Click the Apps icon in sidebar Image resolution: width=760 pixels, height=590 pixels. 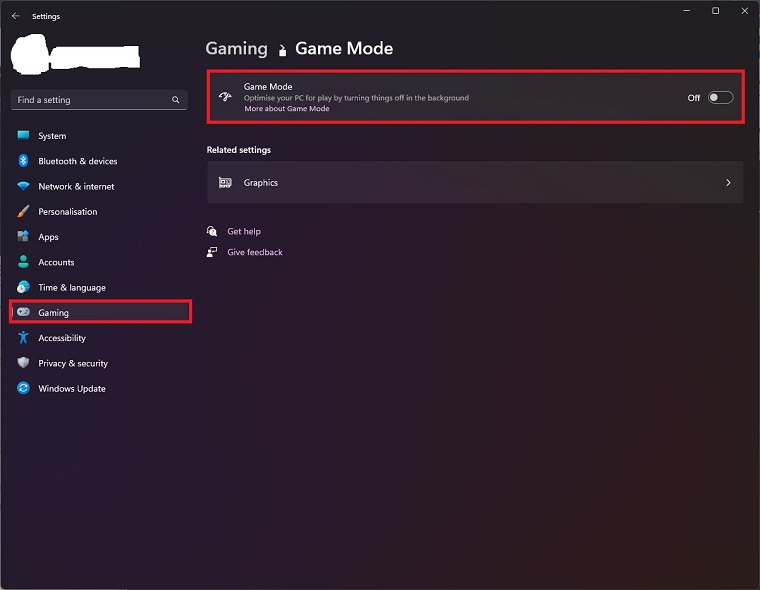[23, 237]
